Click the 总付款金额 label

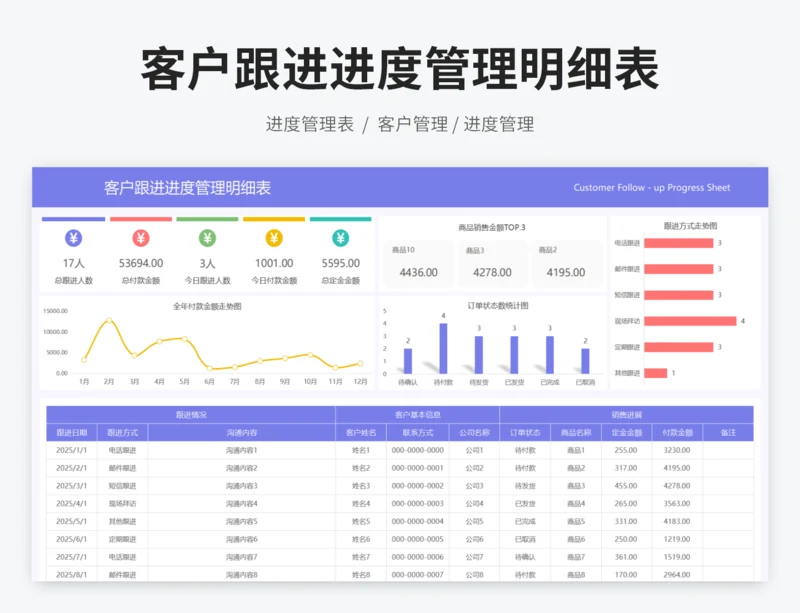click(141, 280)
